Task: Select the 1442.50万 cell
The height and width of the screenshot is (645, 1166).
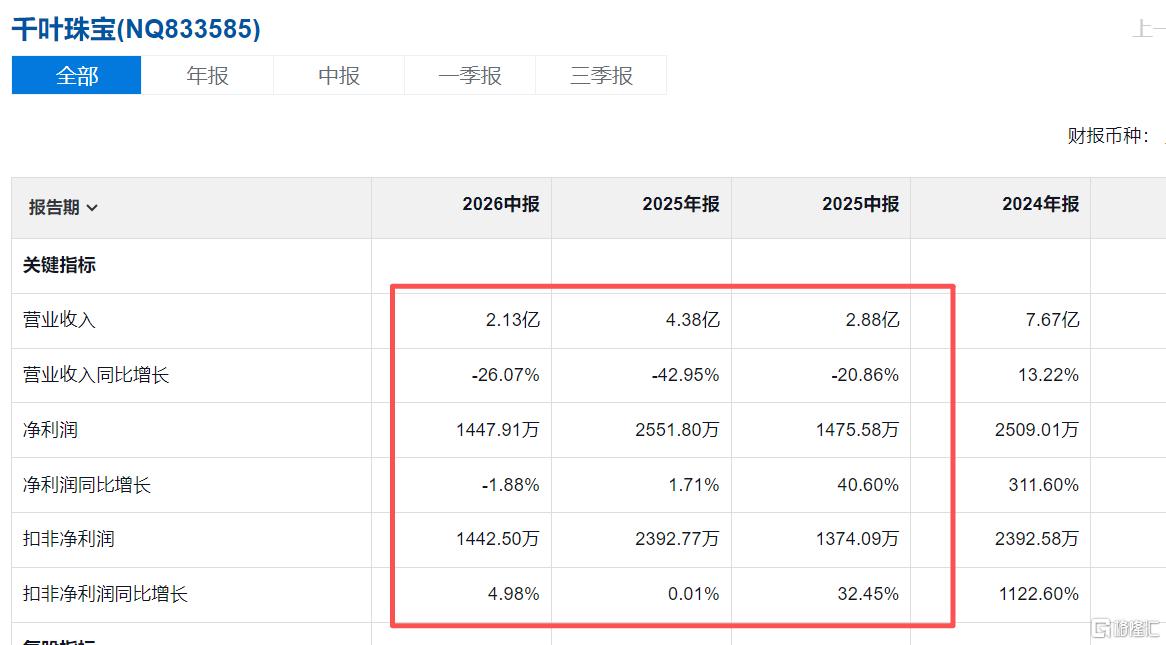Action: [x=498, y=539]
